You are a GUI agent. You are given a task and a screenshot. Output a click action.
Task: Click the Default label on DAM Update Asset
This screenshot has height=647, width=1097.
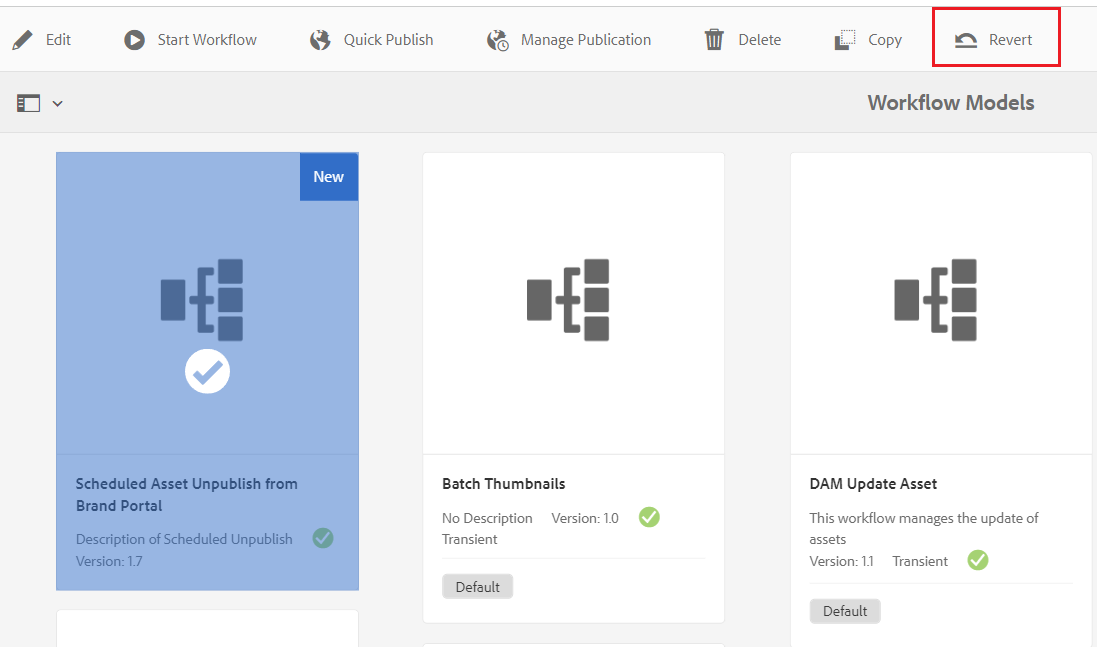tap(845, 611)
